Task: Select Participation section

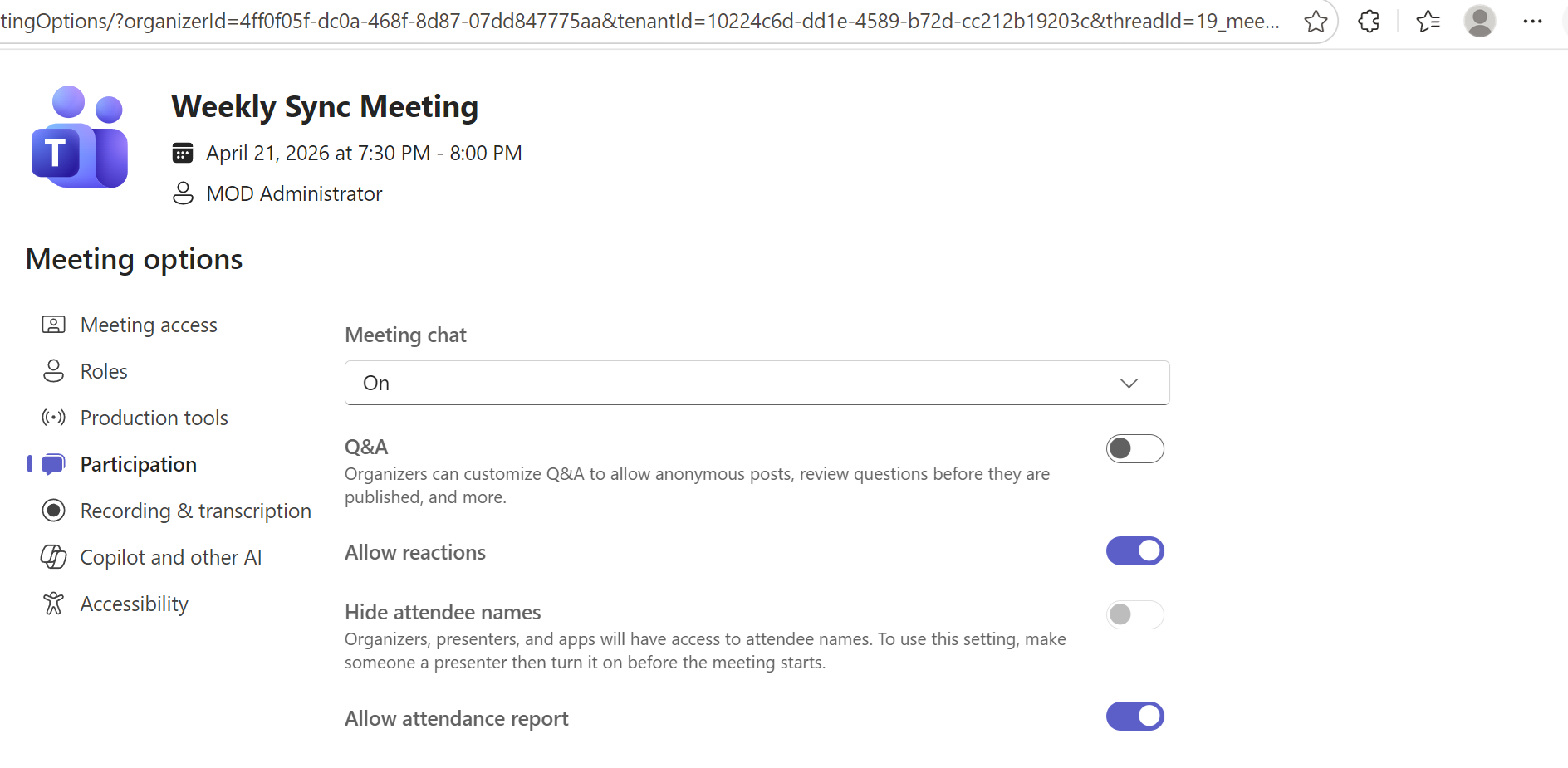Action: pos(139,464)
